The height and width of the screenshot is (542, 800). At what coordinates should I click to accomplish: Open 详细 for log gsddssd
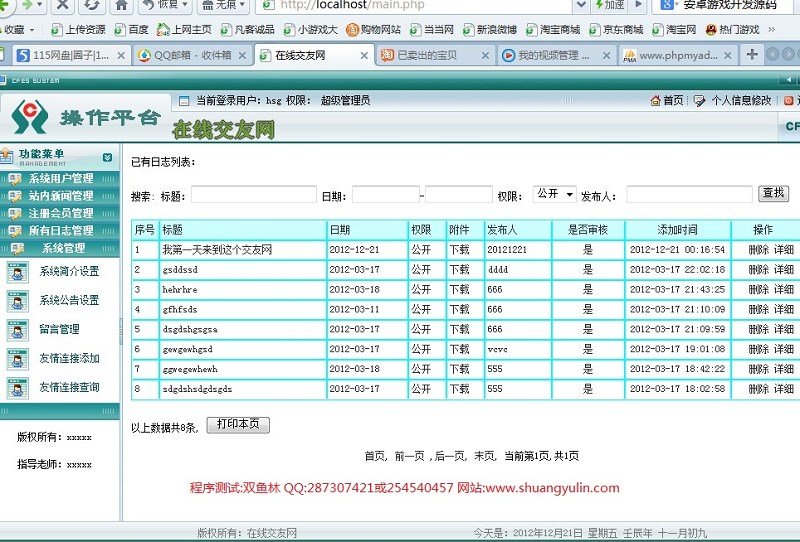pyautogui.click(x=784, y=270)
